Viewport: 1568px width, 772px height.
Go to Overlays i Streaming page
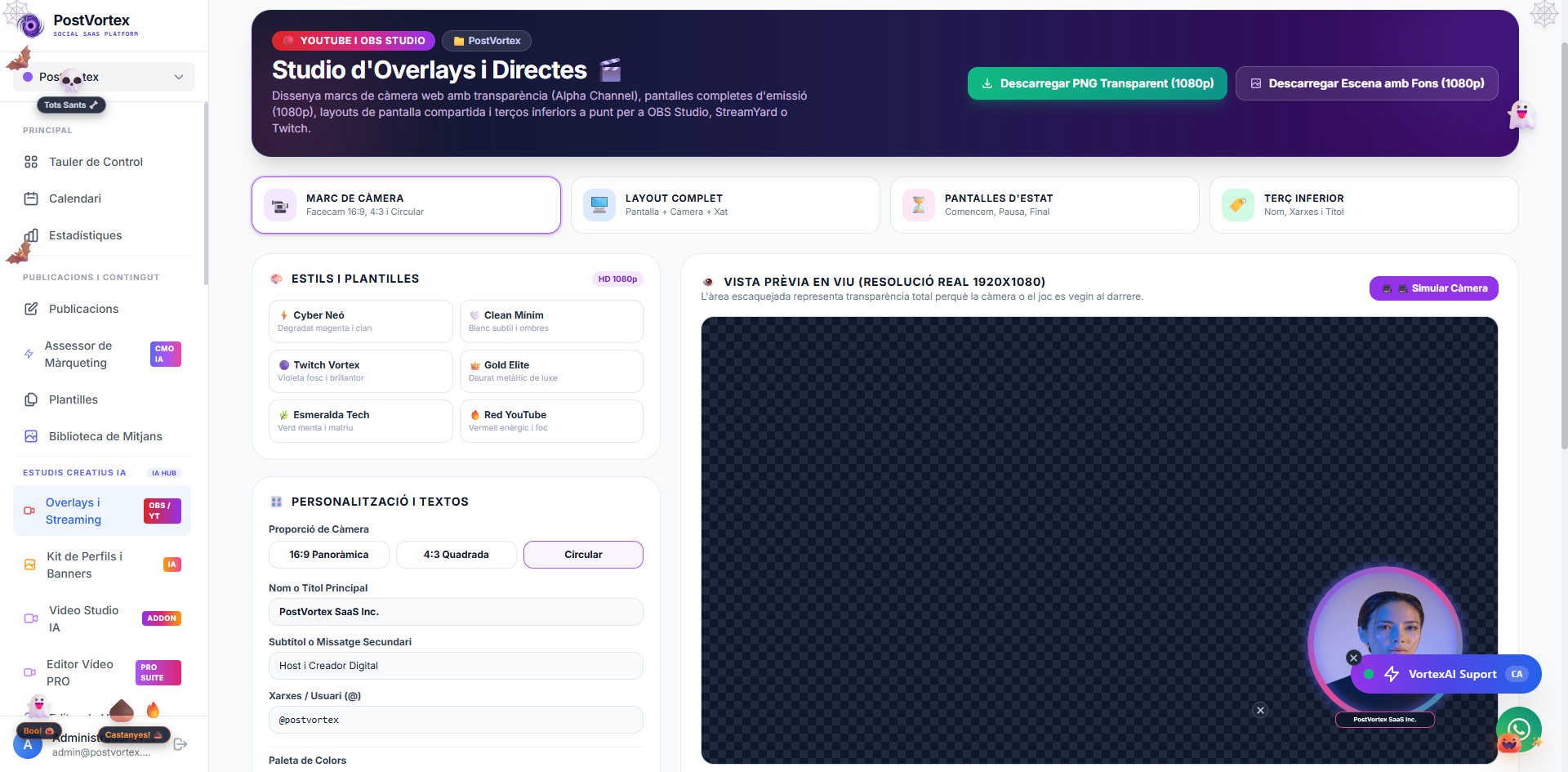[x=102, y=511]
